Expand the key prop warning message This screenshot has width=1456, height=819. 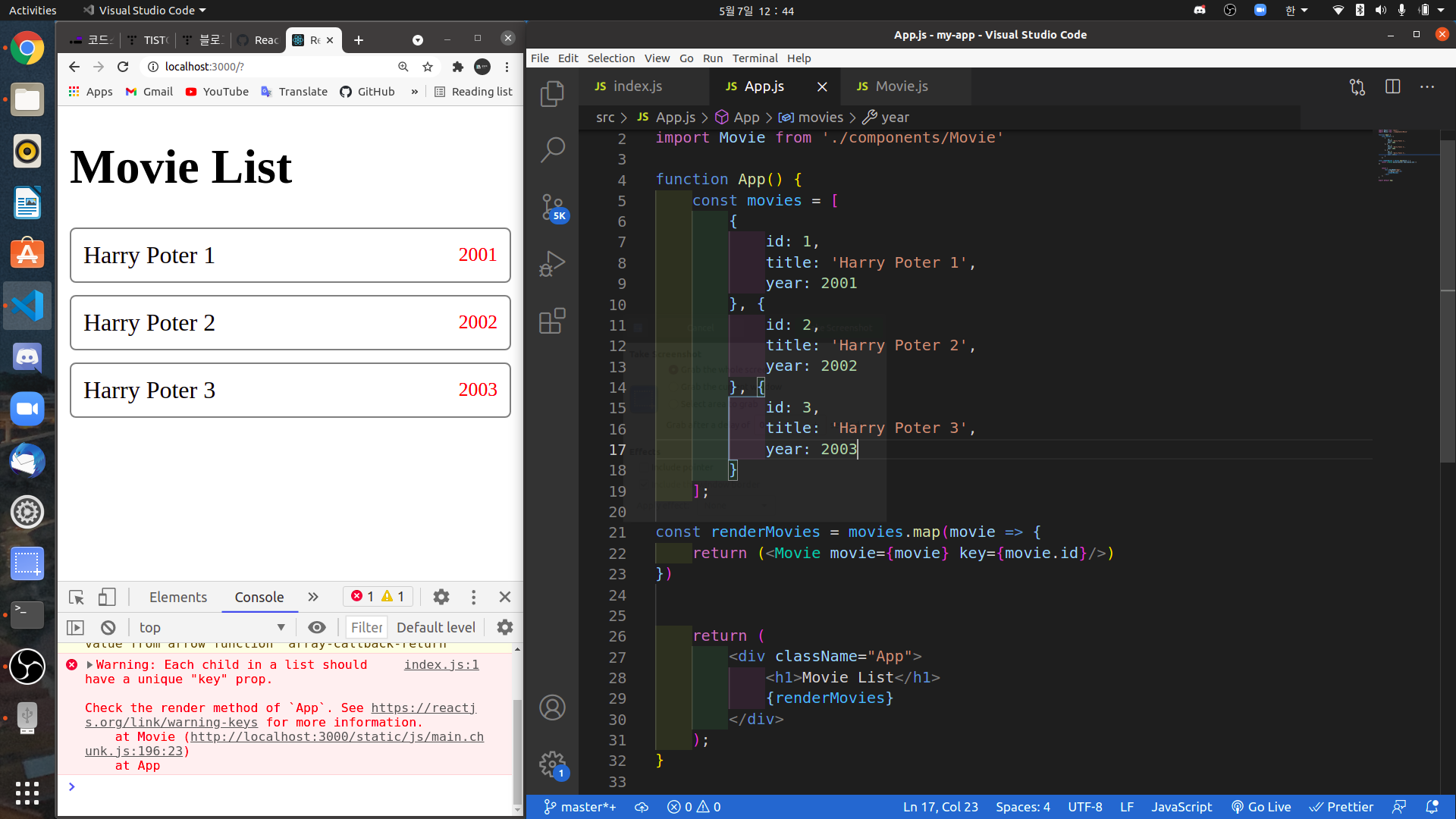click(89, 665)
